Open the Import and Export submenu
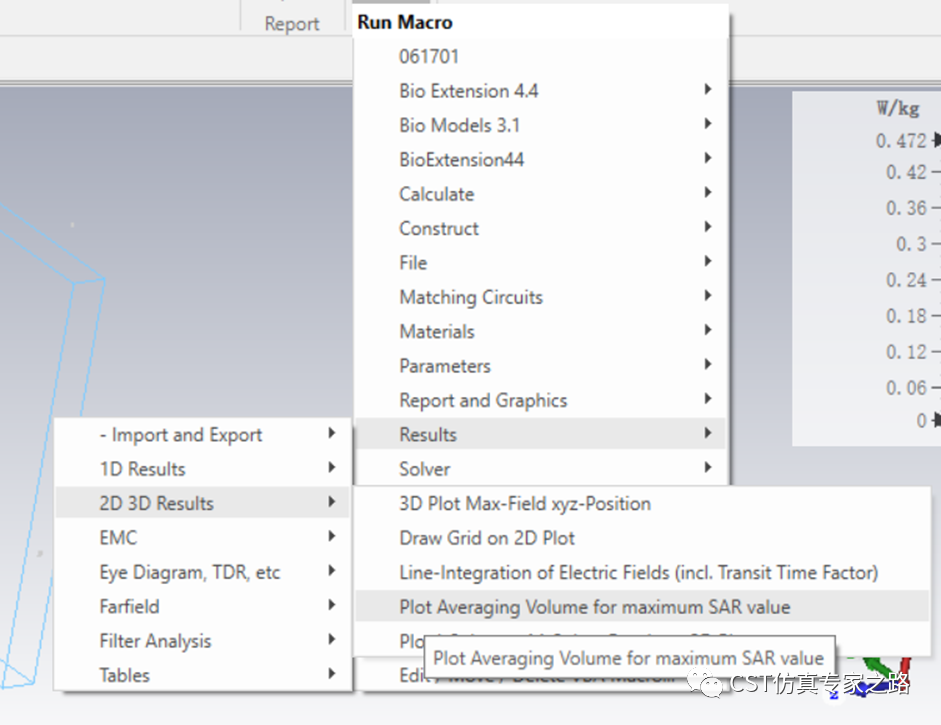This screenshot has width=941, height=725. [x=202, y=434]
